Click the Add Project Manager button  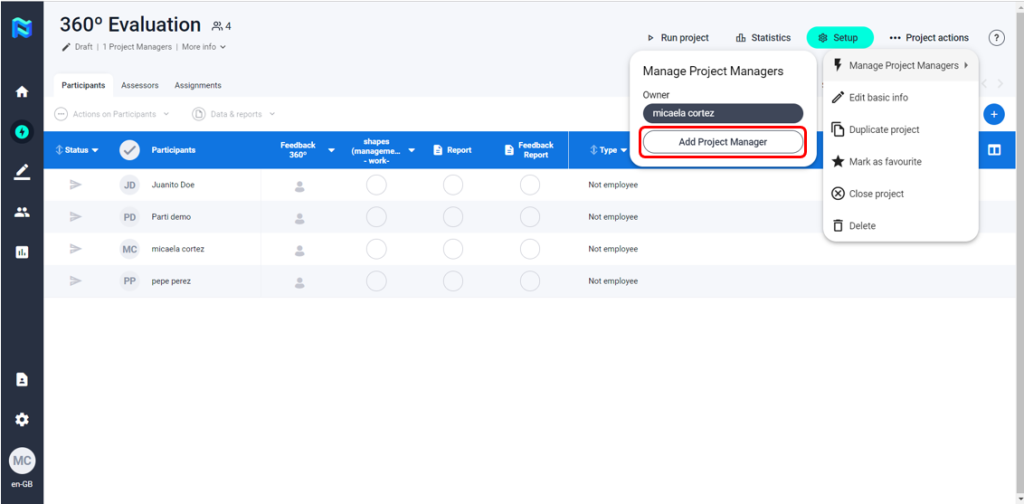click(x=722, y=142)
